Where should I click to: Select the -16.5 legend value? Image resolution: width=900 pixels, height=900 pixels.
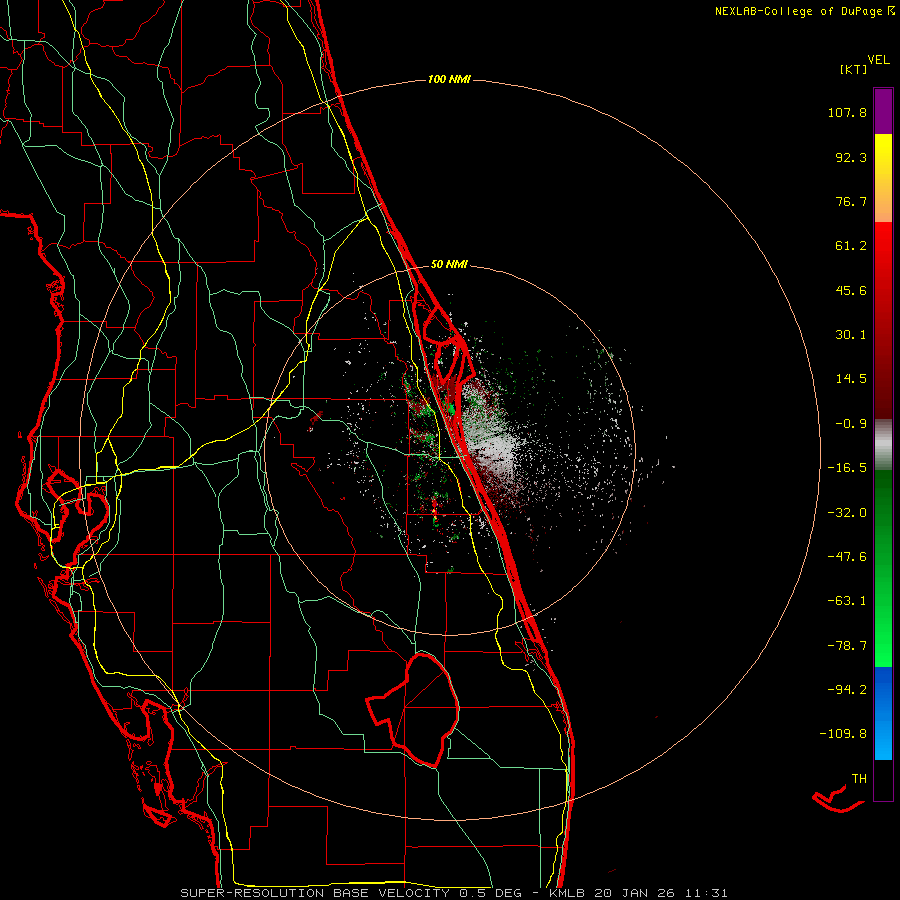pos(847,468)
